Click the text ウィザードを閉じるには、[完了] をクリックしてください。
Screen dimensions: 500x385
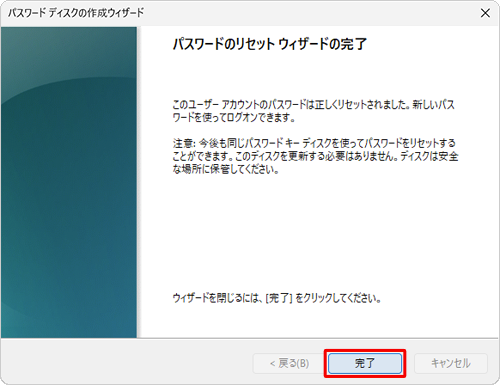click(x=277, y=298)
